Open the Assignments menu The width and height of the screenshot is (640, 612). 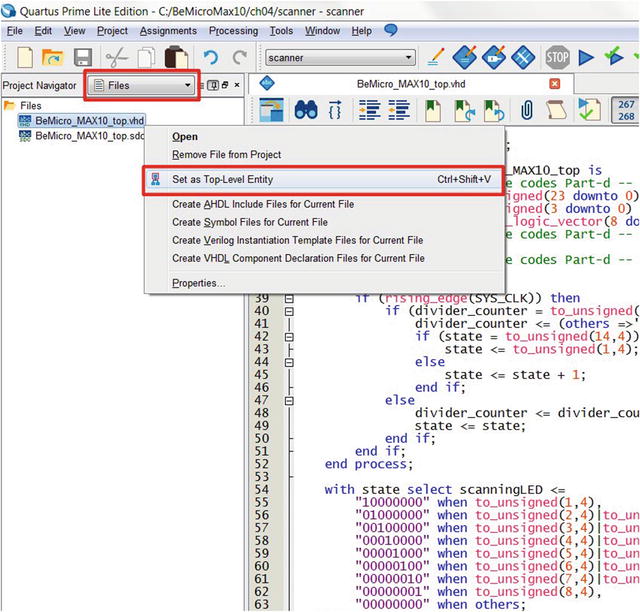(x=168, y=31)
